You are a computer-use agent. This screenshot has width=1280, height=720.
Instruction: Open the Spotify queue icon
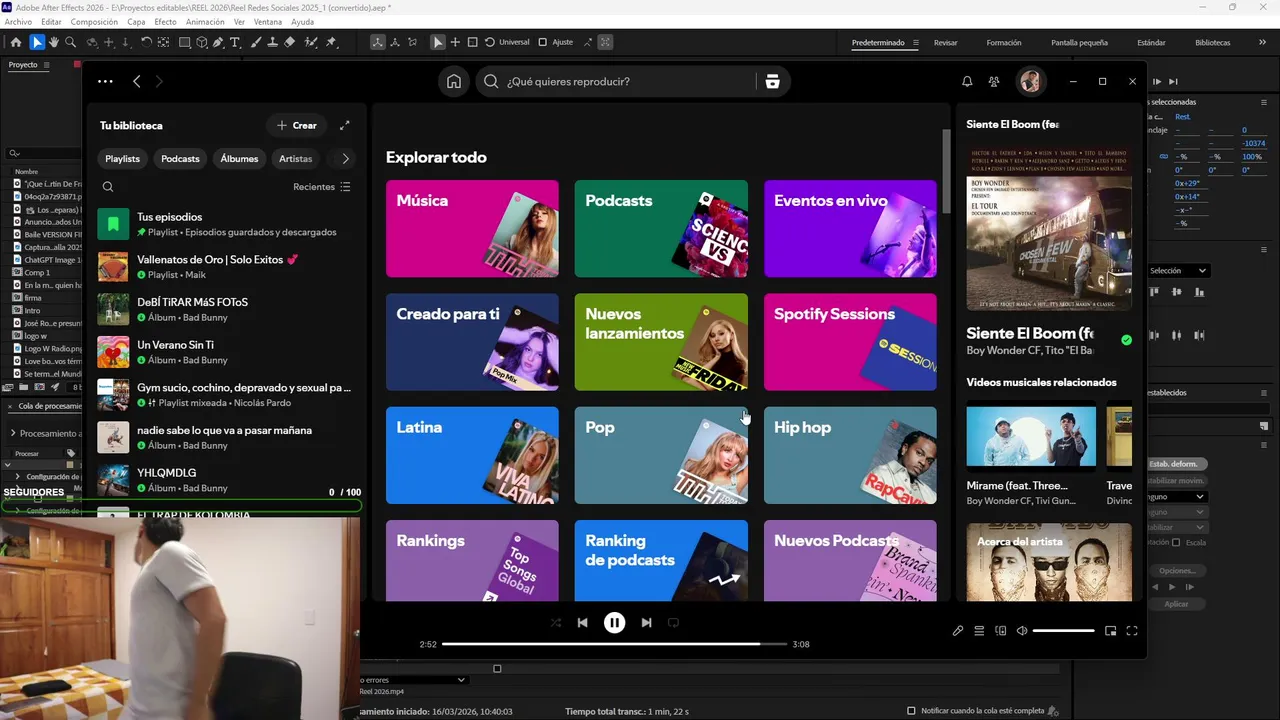click(980, 631)
